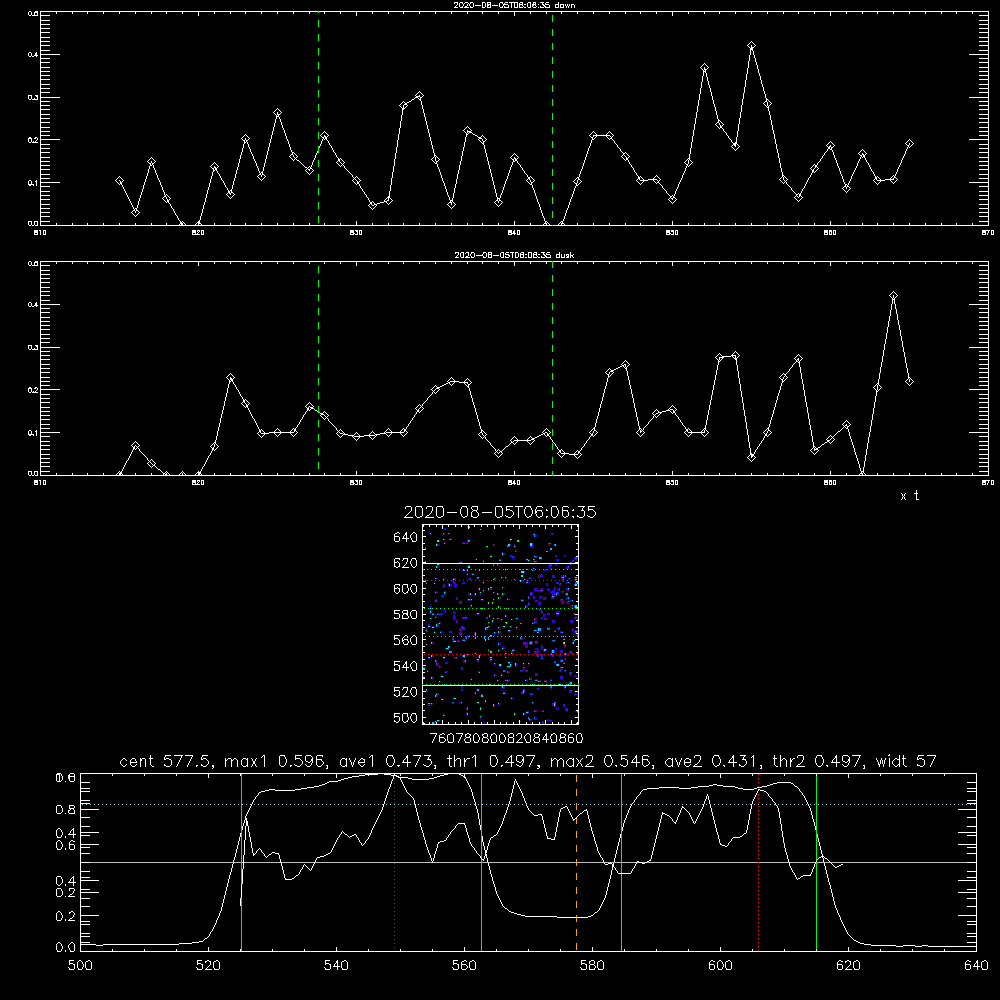Select the red dotted line near 606 in bottom plot
The width and height of the screenshot is (1000, 1000).
tap(758, 862)
